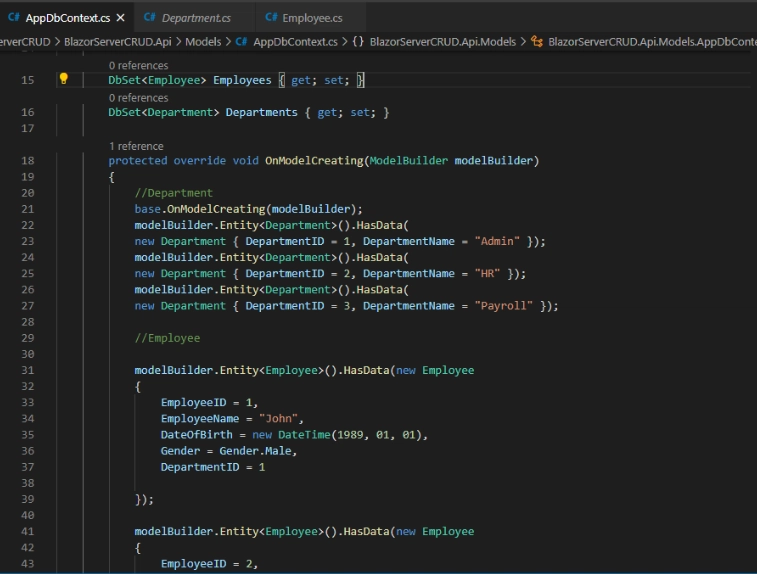
Task: Click the C# file icon on the Department.cs tab
Action: [x=150, y=18]
